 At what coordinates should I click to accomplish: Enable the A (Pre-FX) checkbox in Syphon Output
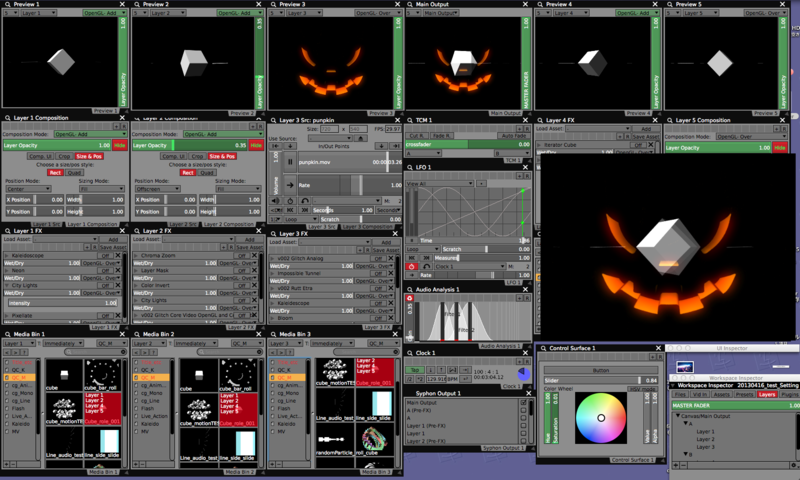tap(523, 410)
